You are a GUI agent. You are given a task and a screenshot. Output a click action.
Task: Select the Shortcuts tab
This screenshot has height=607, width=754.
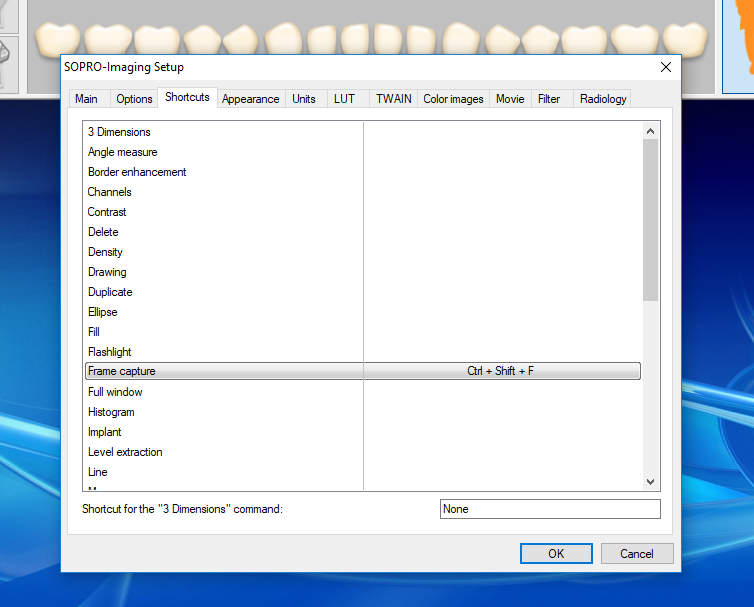pyautogui.click(x=188, y=97)
